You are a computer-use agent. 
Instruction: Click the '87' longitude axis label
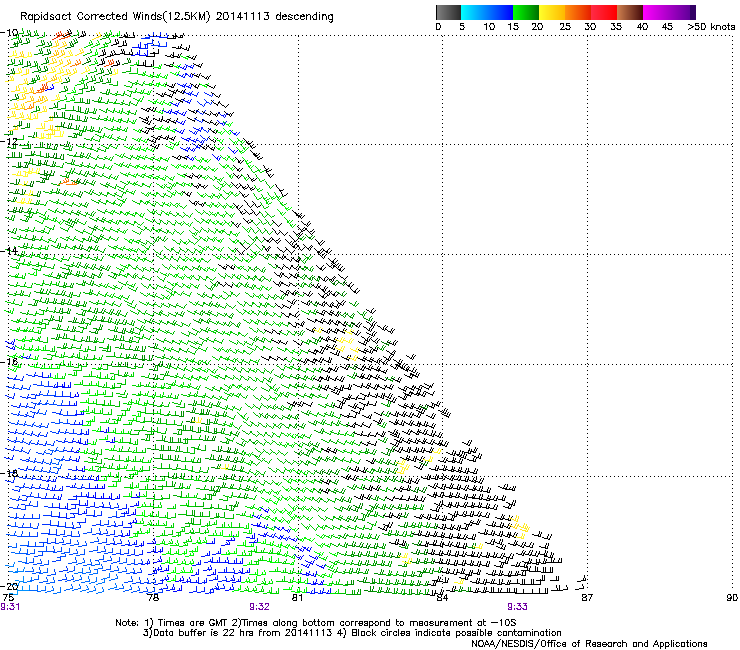coord(587,598)
